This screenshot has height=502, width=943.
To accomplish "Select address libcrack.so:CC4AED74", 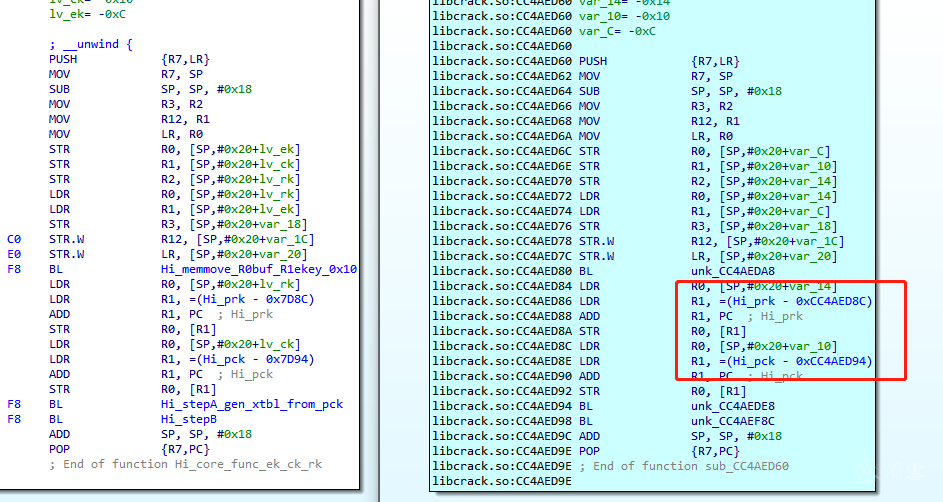I will tap(502, 212).
